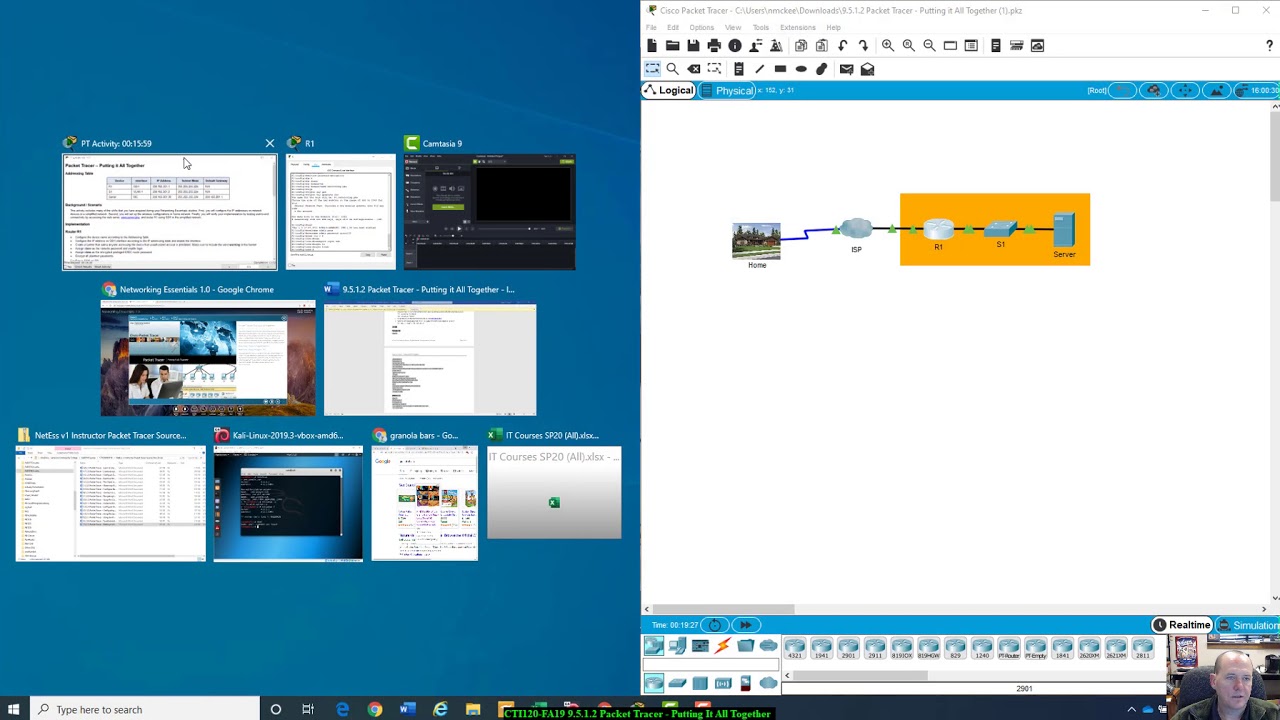Viewport: 1280px width, 720px height.
Task: Zoom out of the workspace
Action: 929,45
